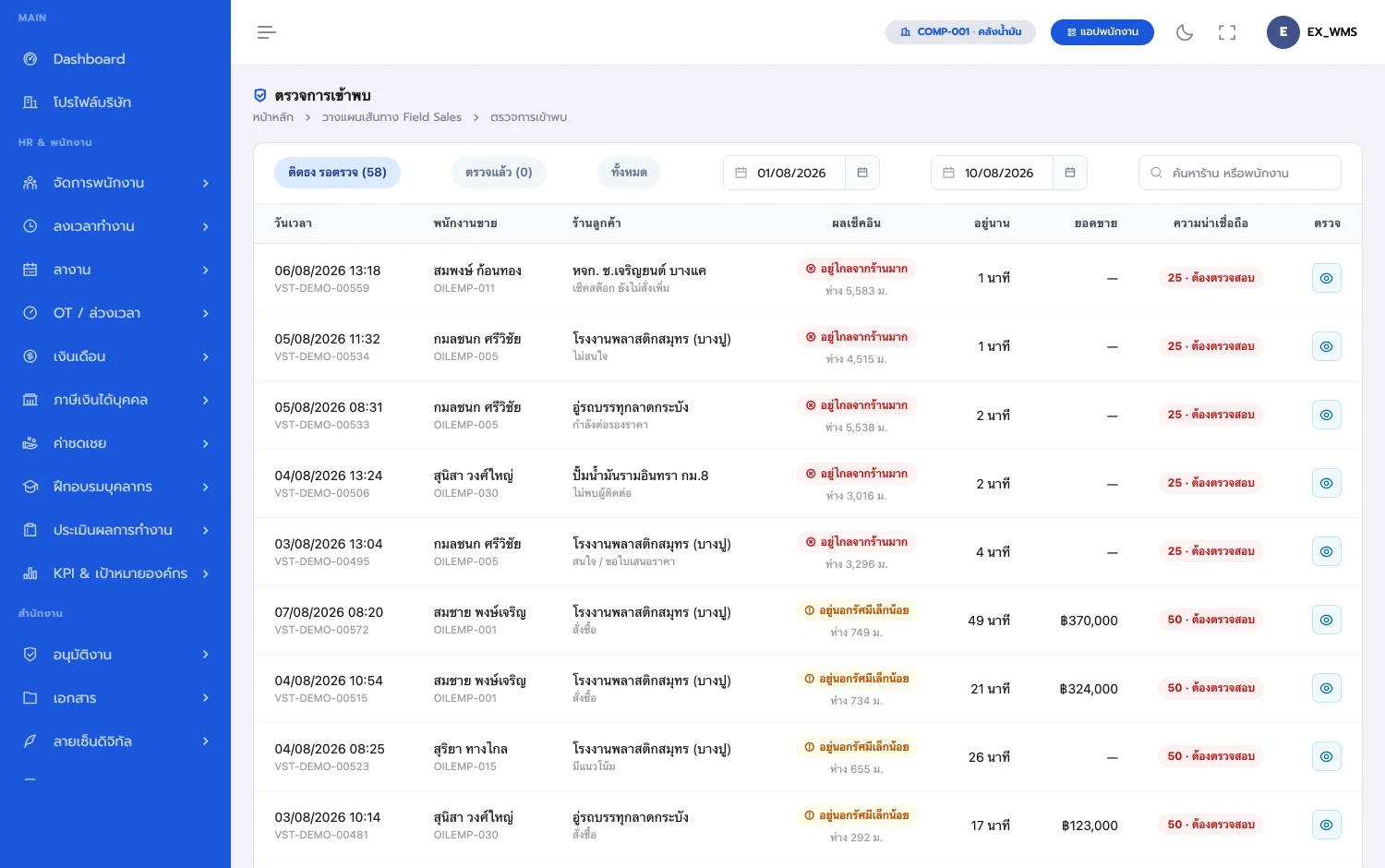The image size is (1385, 868).
Task: Click the COMP-001 company selector button
Action: (x=960, y=32)
